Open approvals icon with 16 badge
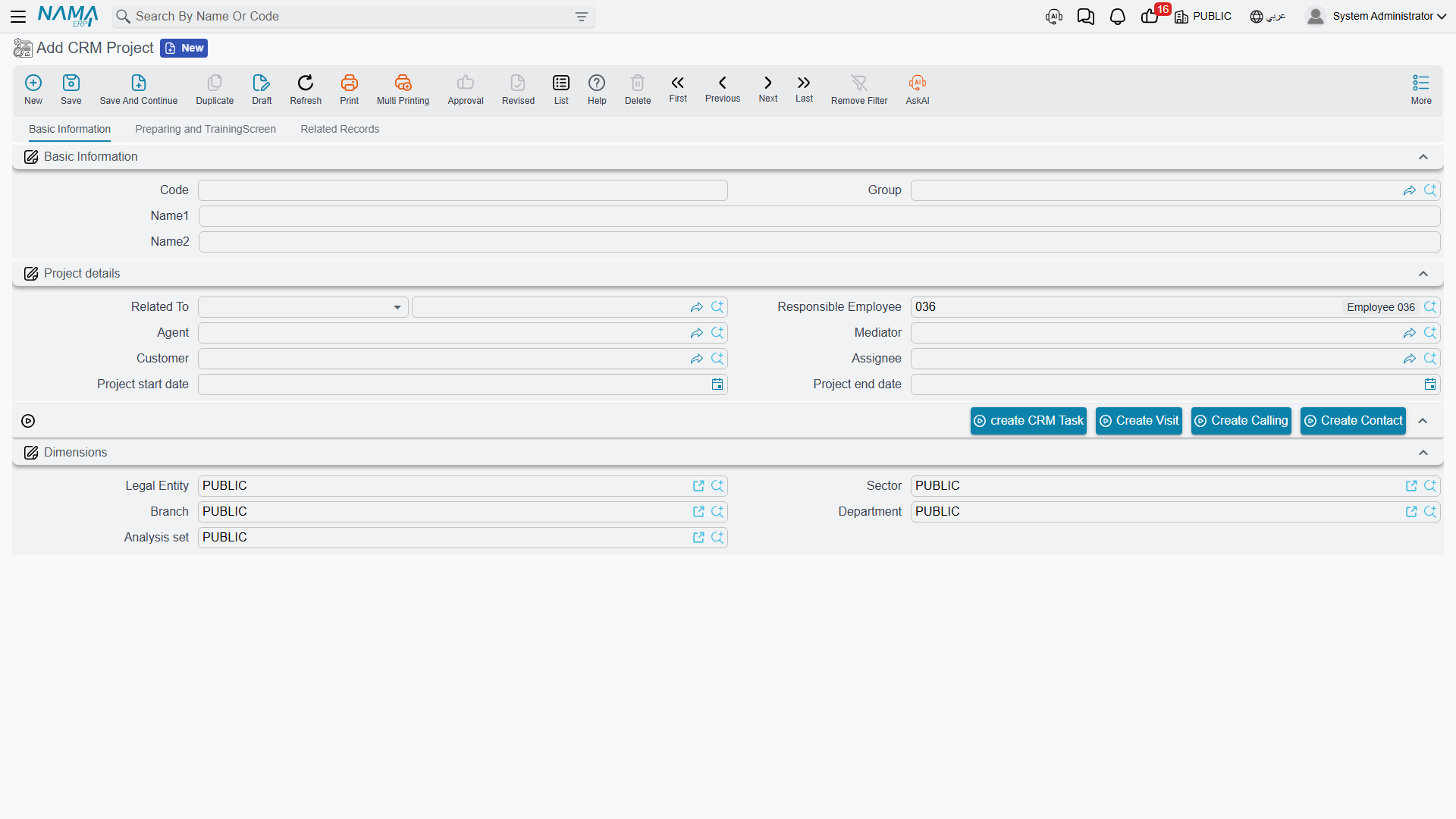Image resolution: width=1456 pixels, height=819 pixels. click(1150, 16)
